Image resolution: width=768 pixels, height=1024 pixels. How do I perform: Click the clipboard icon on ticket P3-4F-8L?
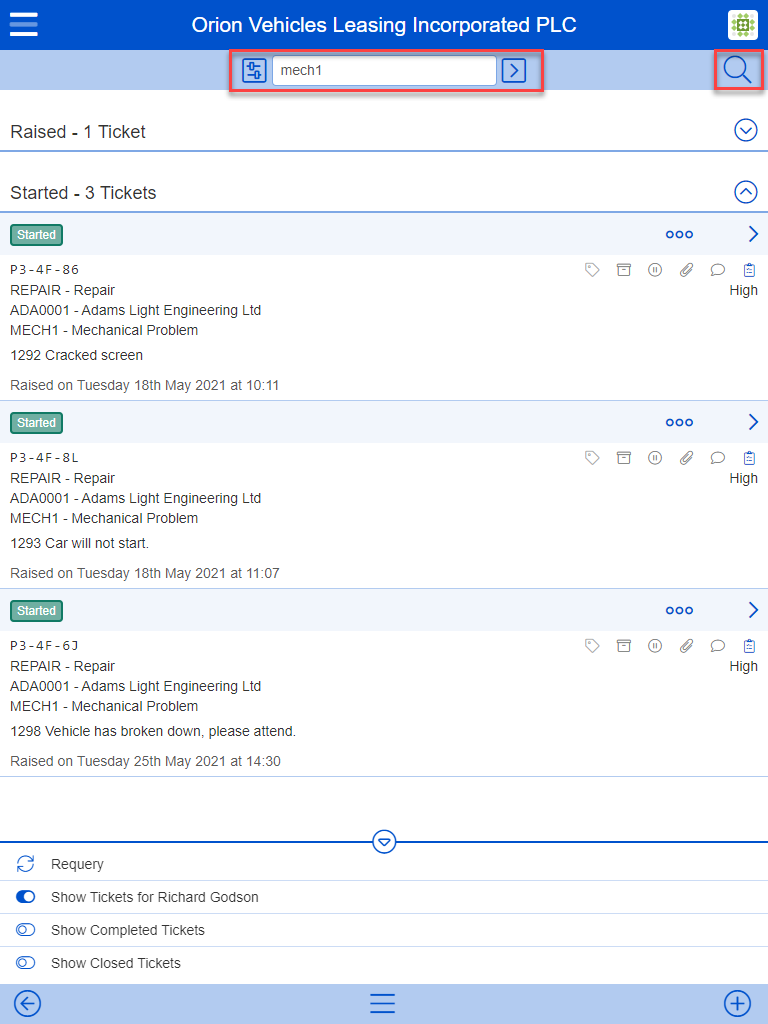point(749,458)
